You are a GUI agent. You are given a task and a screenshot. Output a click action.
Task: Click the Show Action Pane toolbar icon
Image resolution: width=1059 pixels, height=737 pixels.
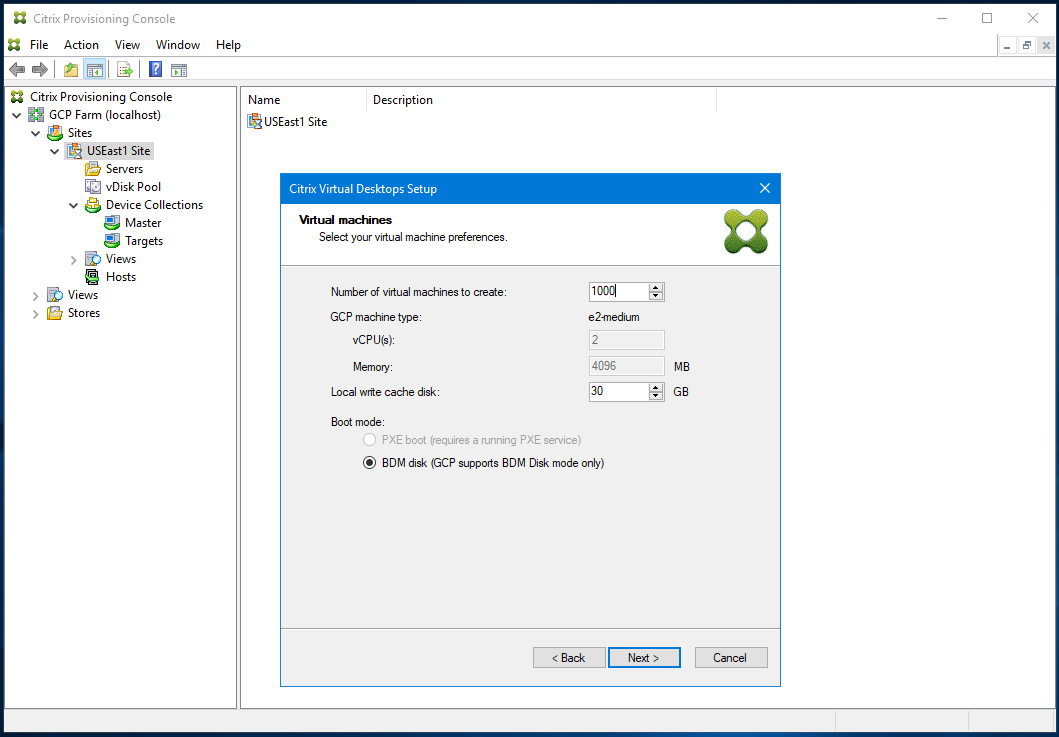pos(179,69)
